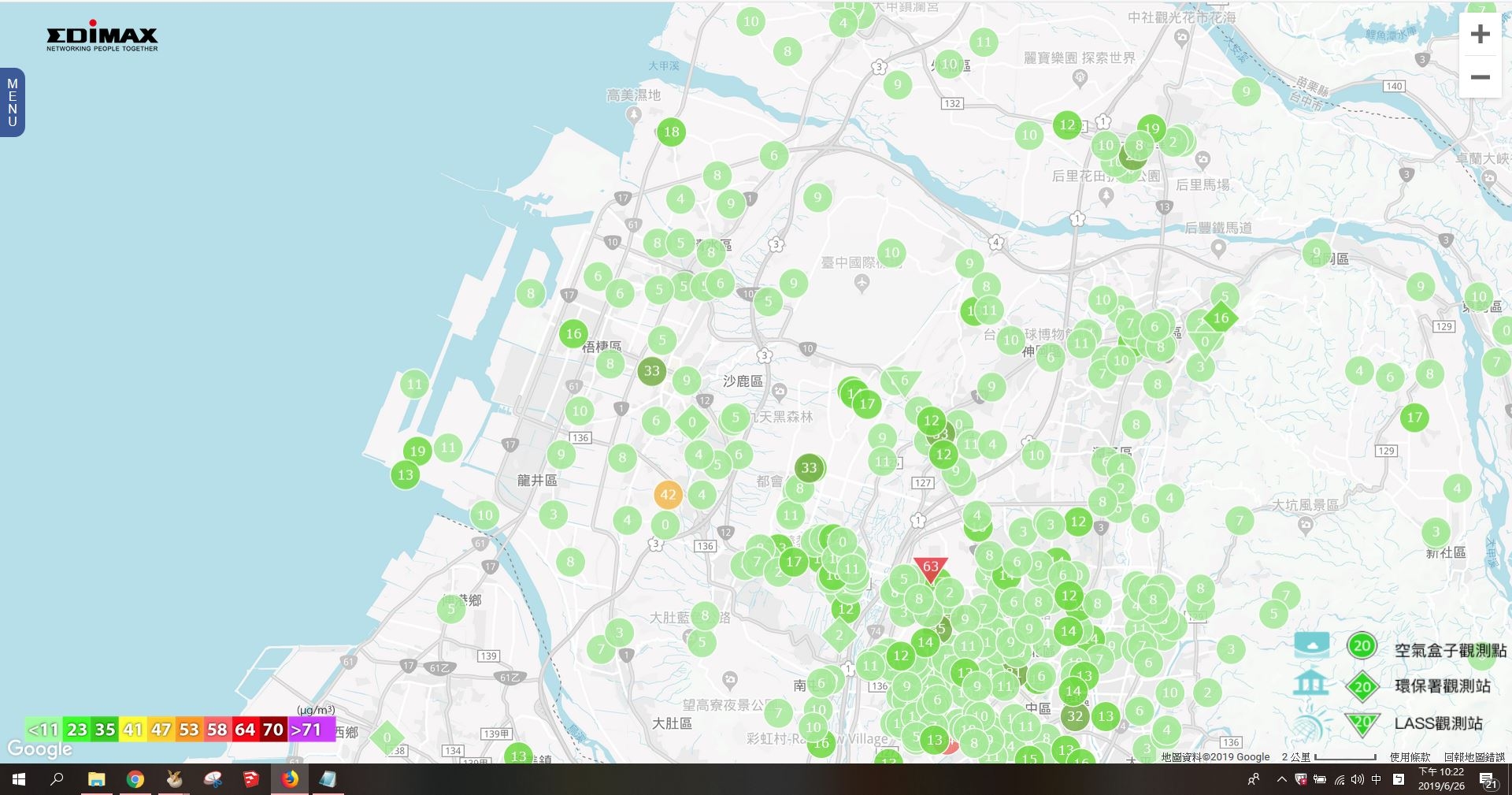Viewport: 1512px width, 795px height.
Task: Open the red 63 LASS triangle marker
Action: click(x=931, y=569)
